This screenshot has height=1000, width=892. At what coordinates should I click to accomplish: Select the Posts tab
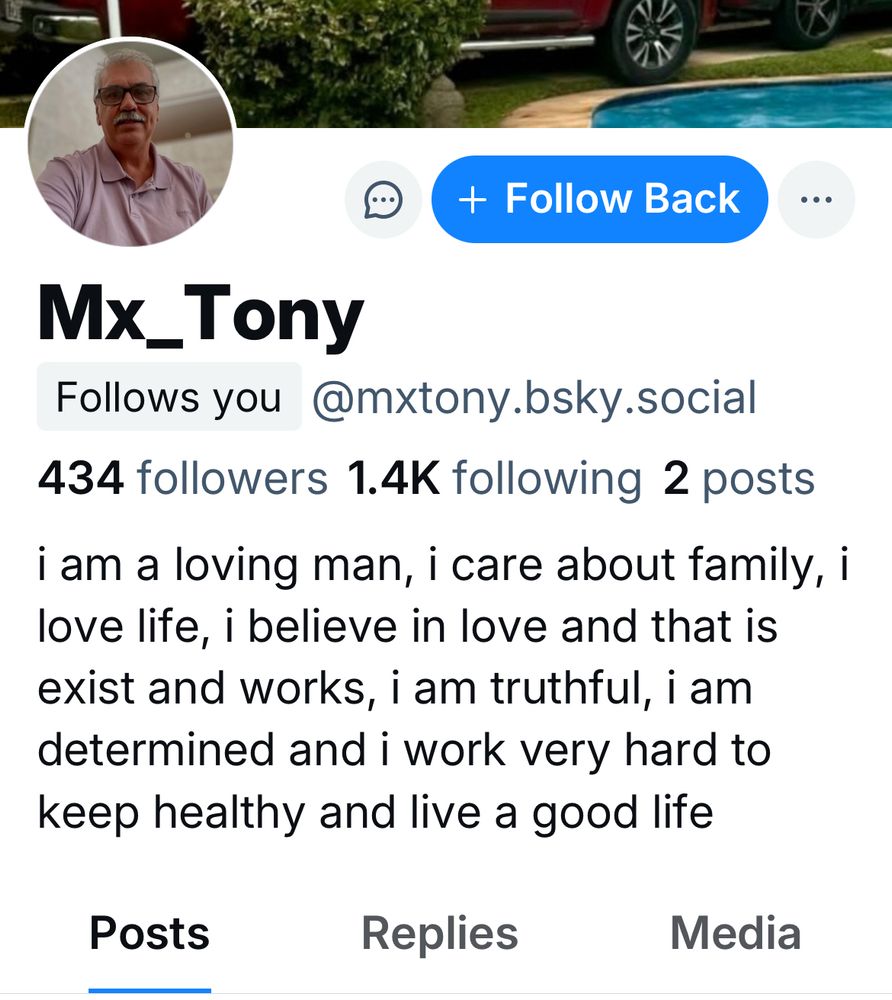pos(150,934)
